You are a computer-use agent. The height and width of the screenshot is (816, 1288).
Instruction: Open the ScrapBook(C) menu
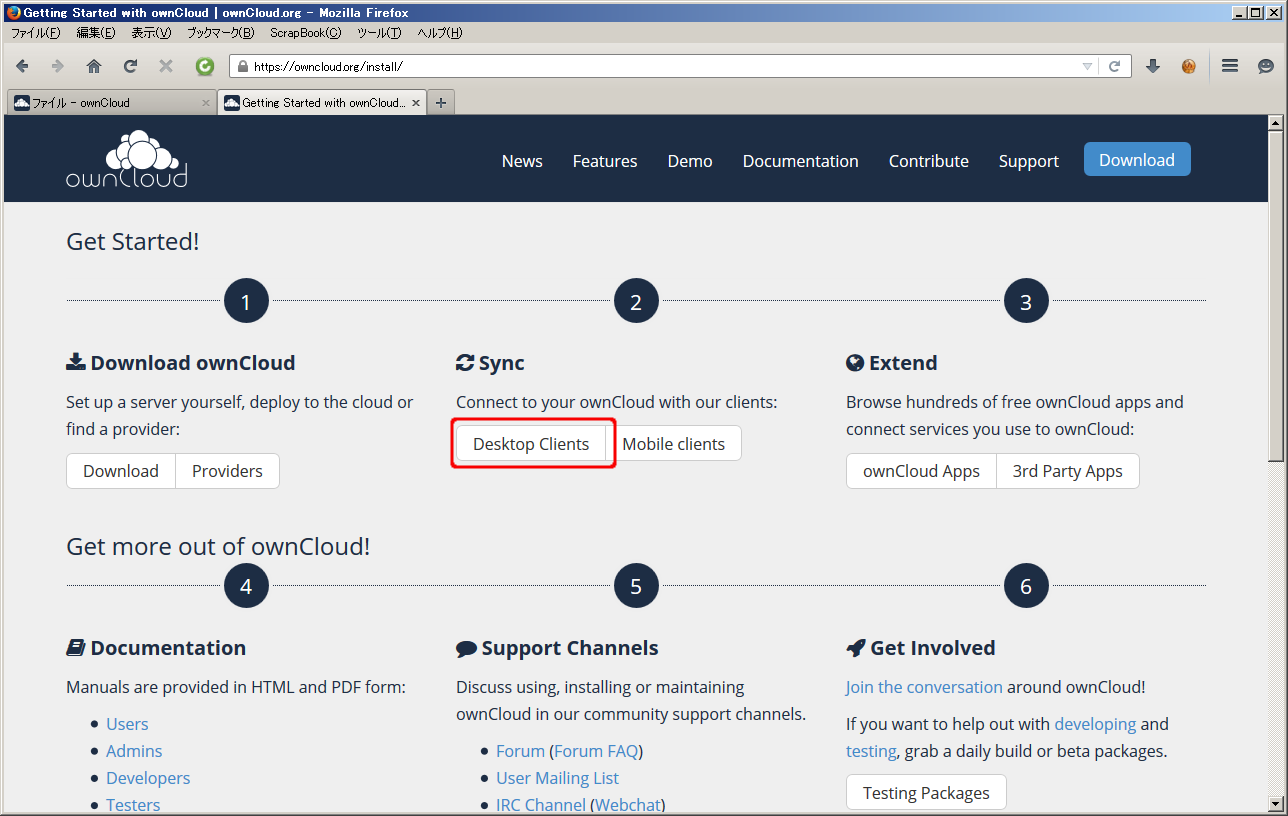305,32
